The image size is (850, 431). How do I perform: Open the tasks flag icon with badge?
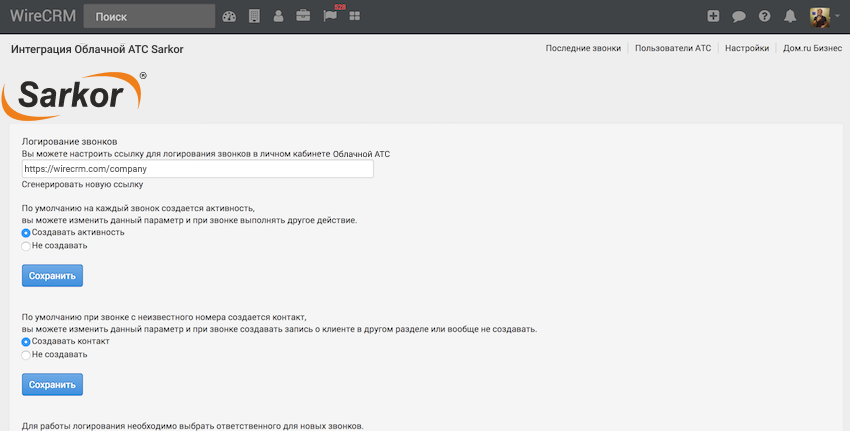pyautogui.click(x=329, y=16)
